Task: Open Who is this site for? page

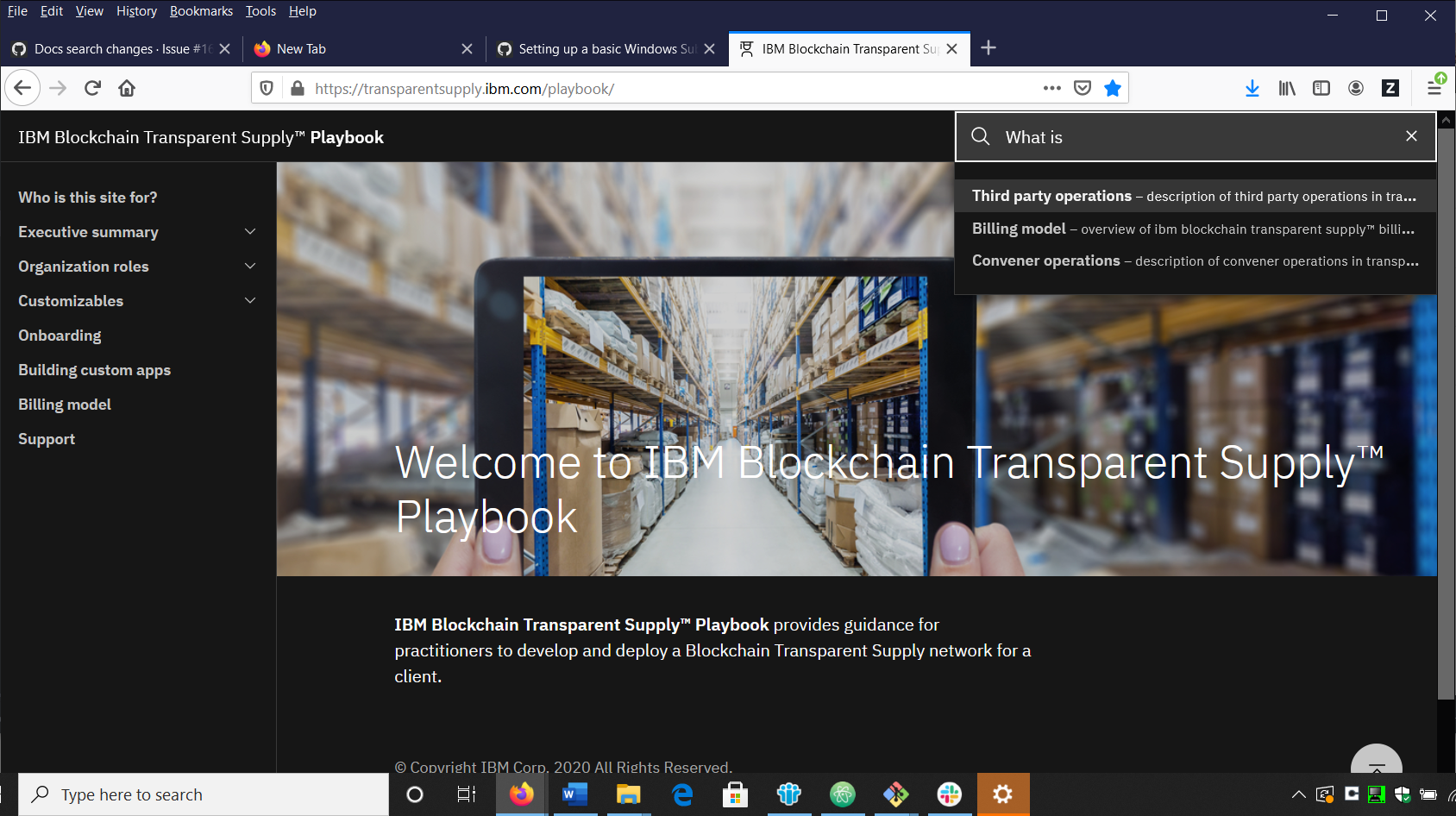Action: (88, 198)
